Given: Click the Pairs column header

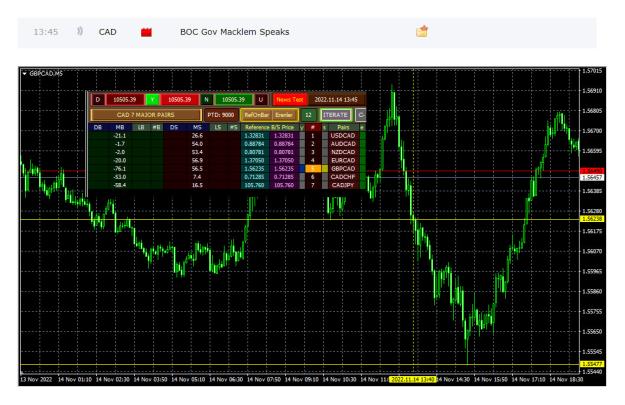Looking at the screenshot, I should pyautogui.click(x=343, y=128).
